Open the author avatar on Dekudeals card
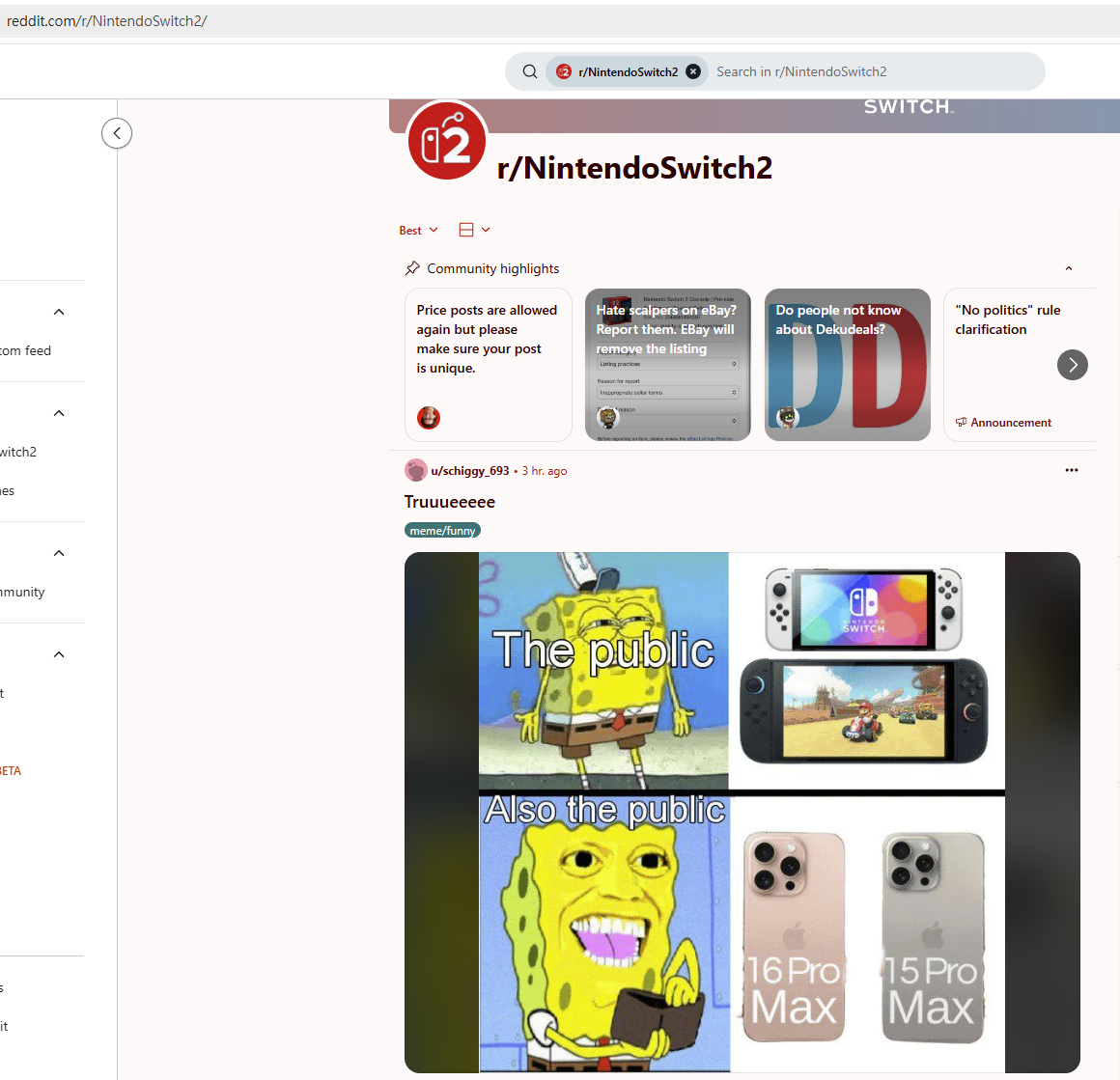The image size is (1120, 1080). tap(787, 418)
